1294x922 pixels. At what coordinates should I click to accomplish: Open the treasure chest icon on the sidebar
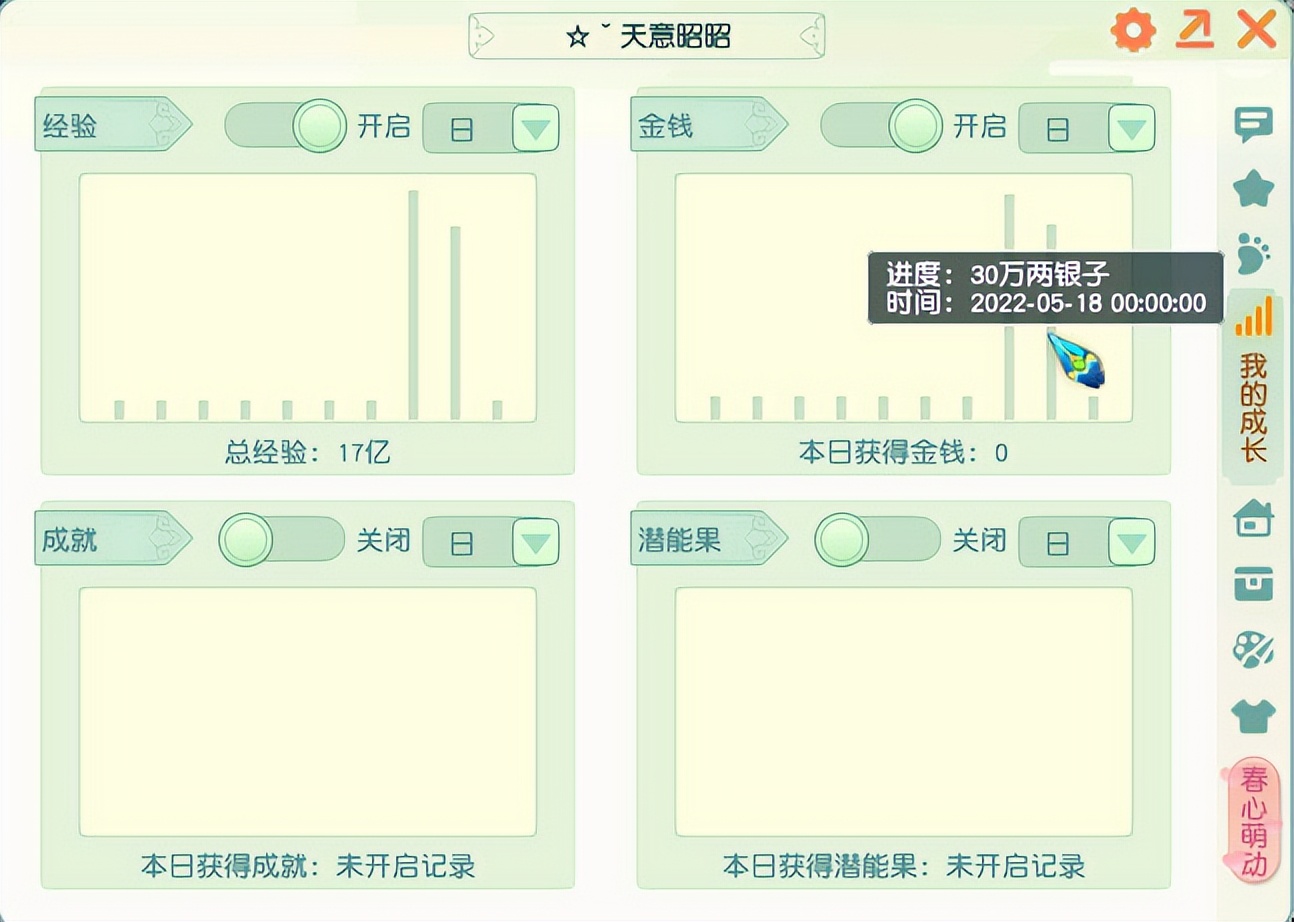pos(1254,578)
